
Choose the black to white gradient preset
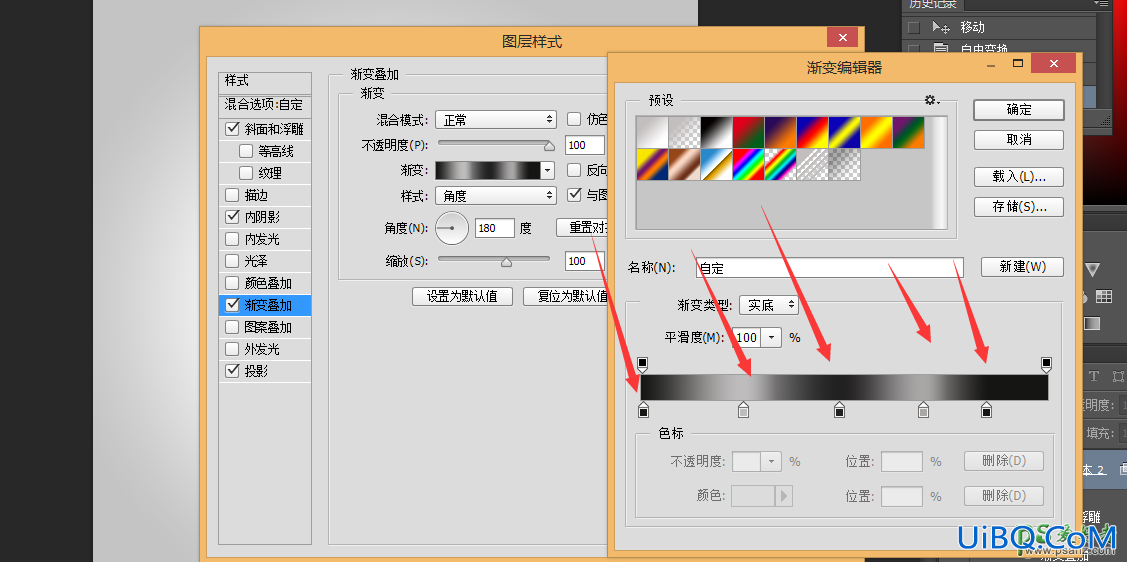(717, 132)
